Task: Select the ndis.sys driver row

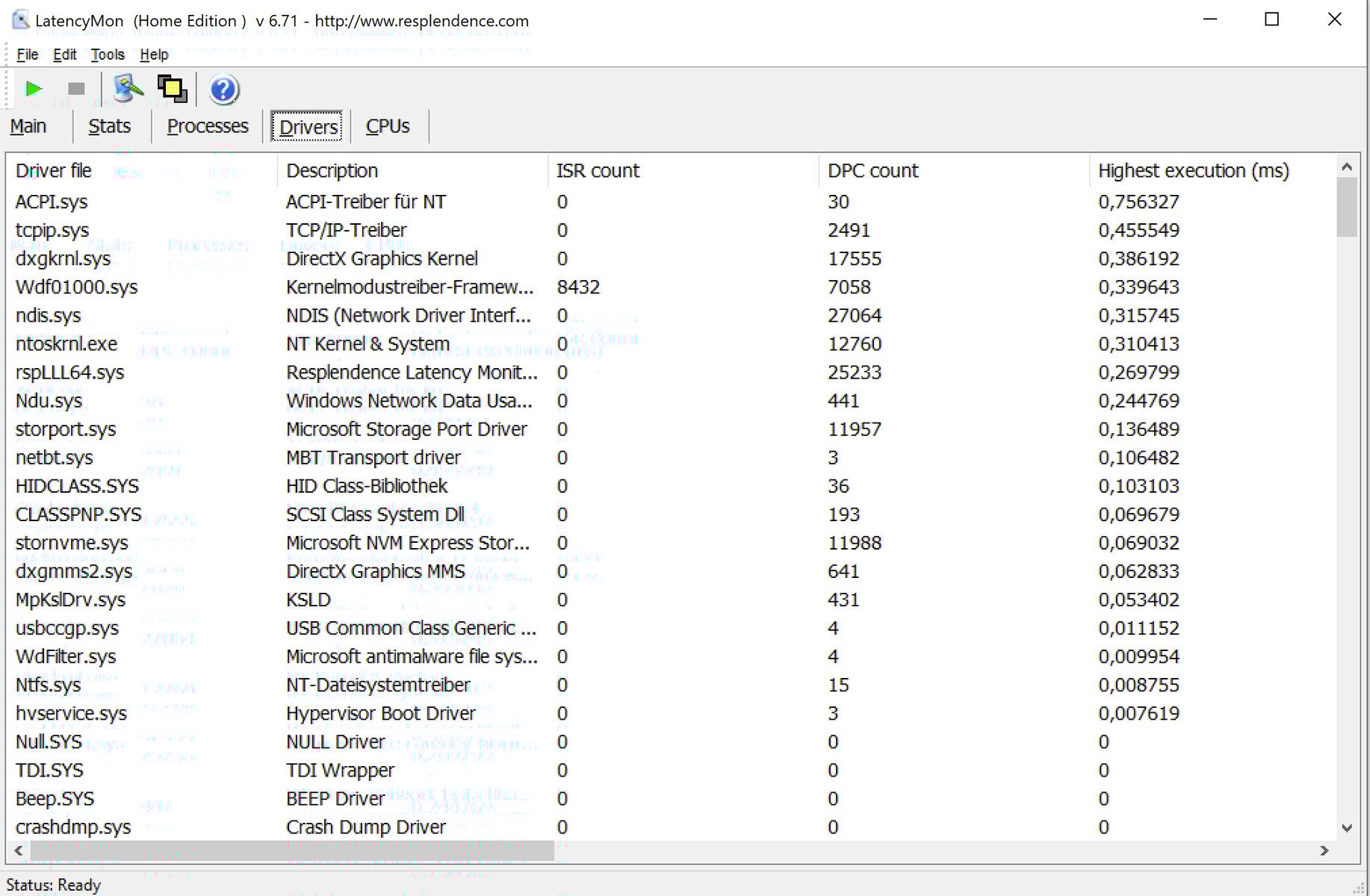Action: 672,315
